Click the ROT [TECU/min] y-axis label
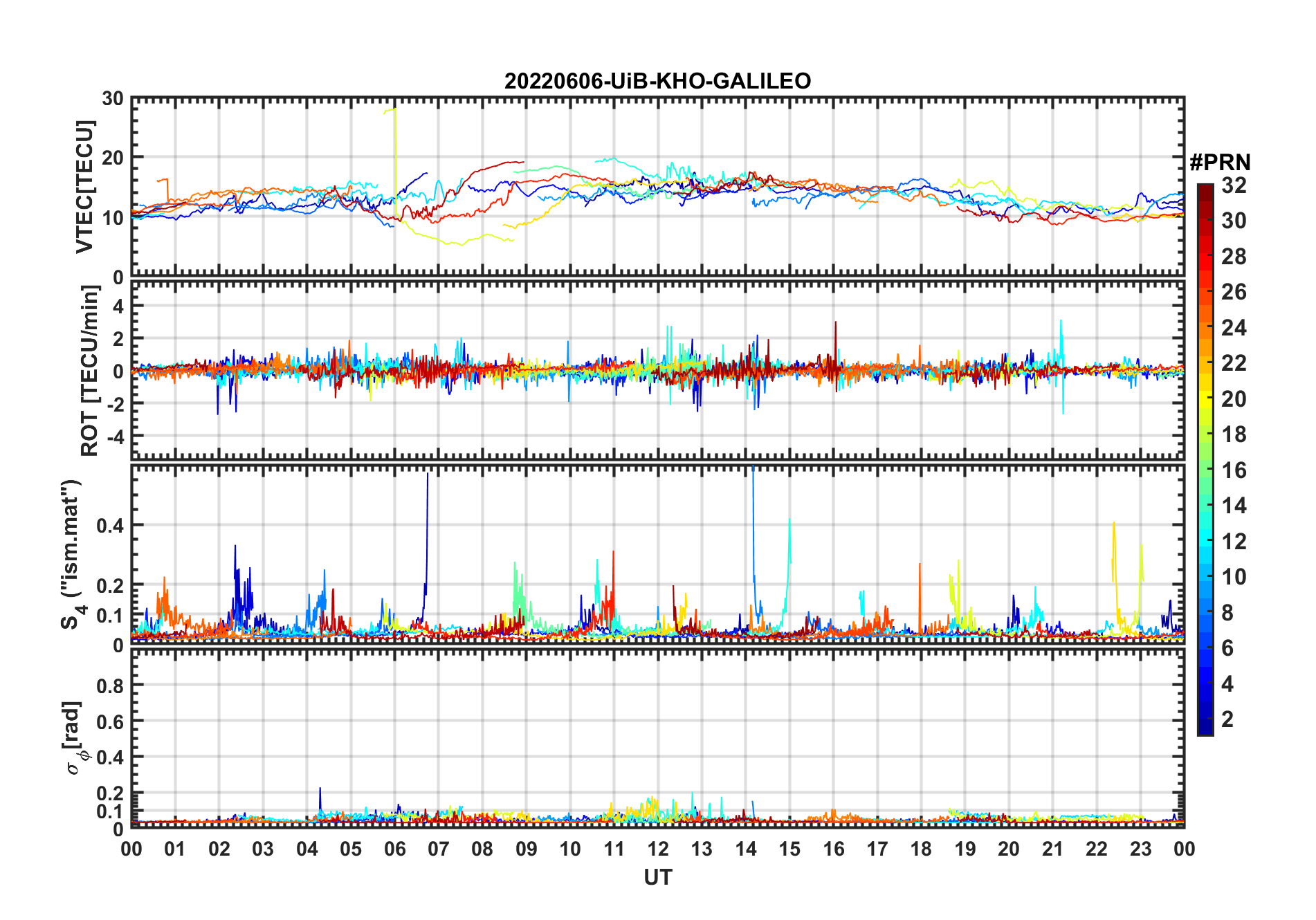The width and height of the screenshot is (1316, 920). [89, 370]
